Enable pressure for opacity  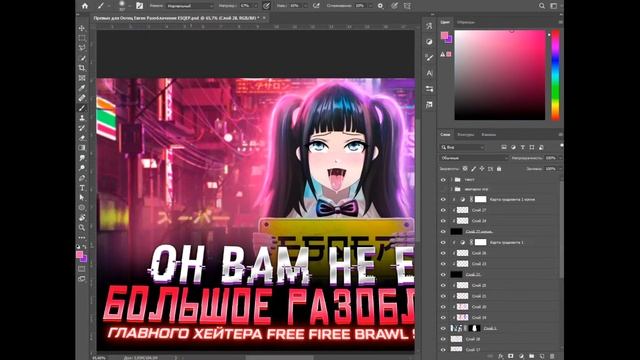(x=267, y=6)
